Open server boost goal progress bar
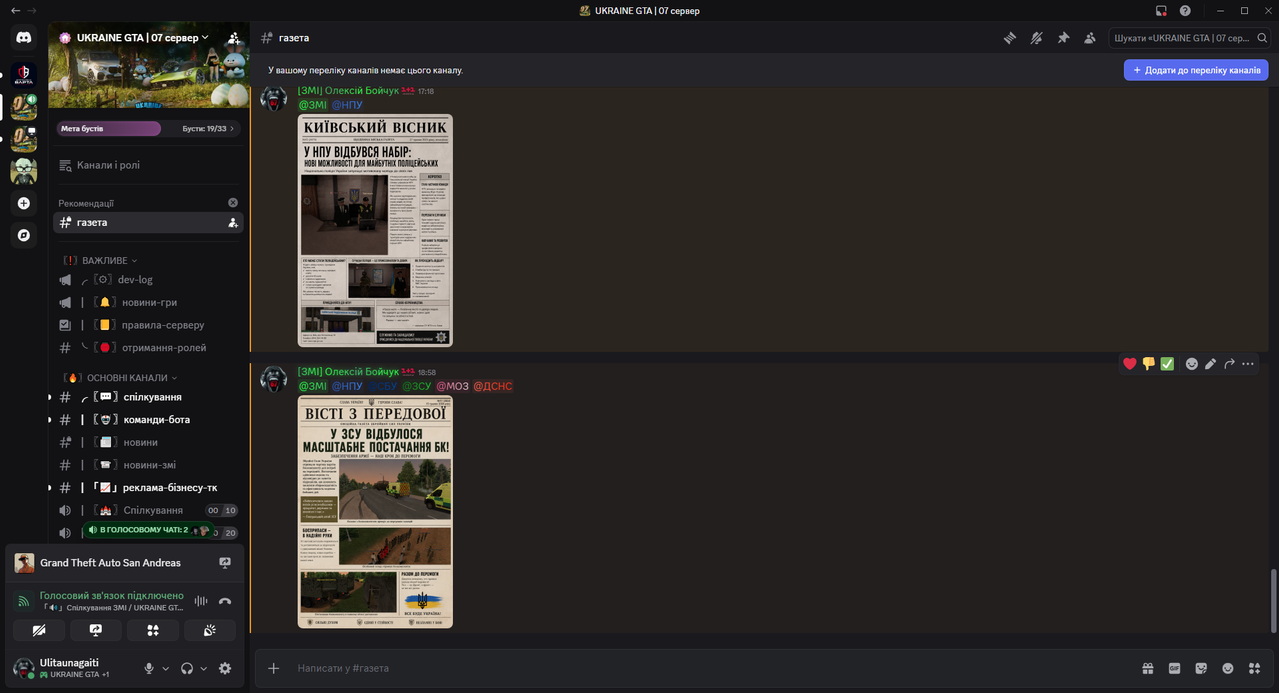 [148, 128]
